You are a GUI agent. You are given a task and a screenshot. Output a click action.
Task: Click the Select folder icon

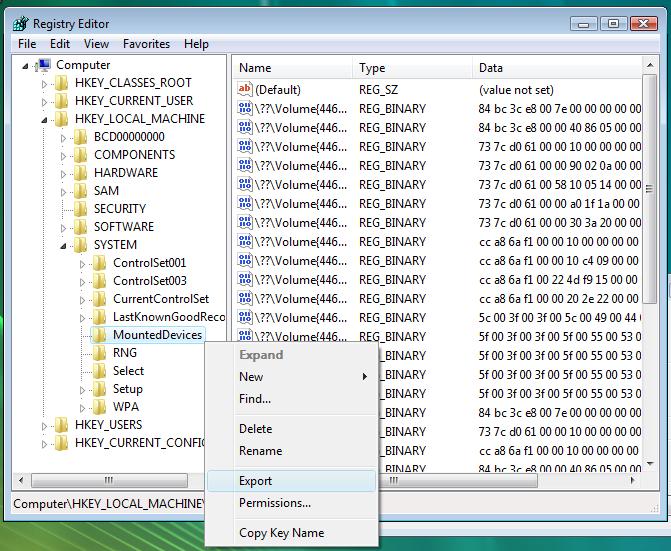coord(99,371)
